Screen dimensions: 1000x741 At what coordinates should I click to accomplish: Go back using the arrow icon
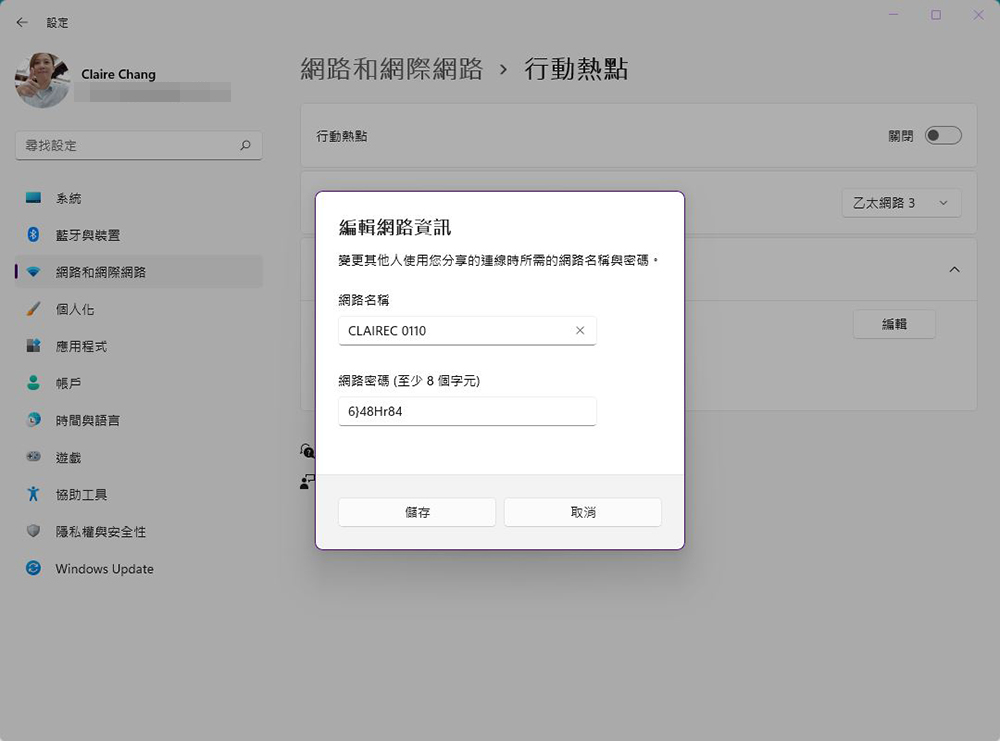pyautogui.click(x=22, y=22)
